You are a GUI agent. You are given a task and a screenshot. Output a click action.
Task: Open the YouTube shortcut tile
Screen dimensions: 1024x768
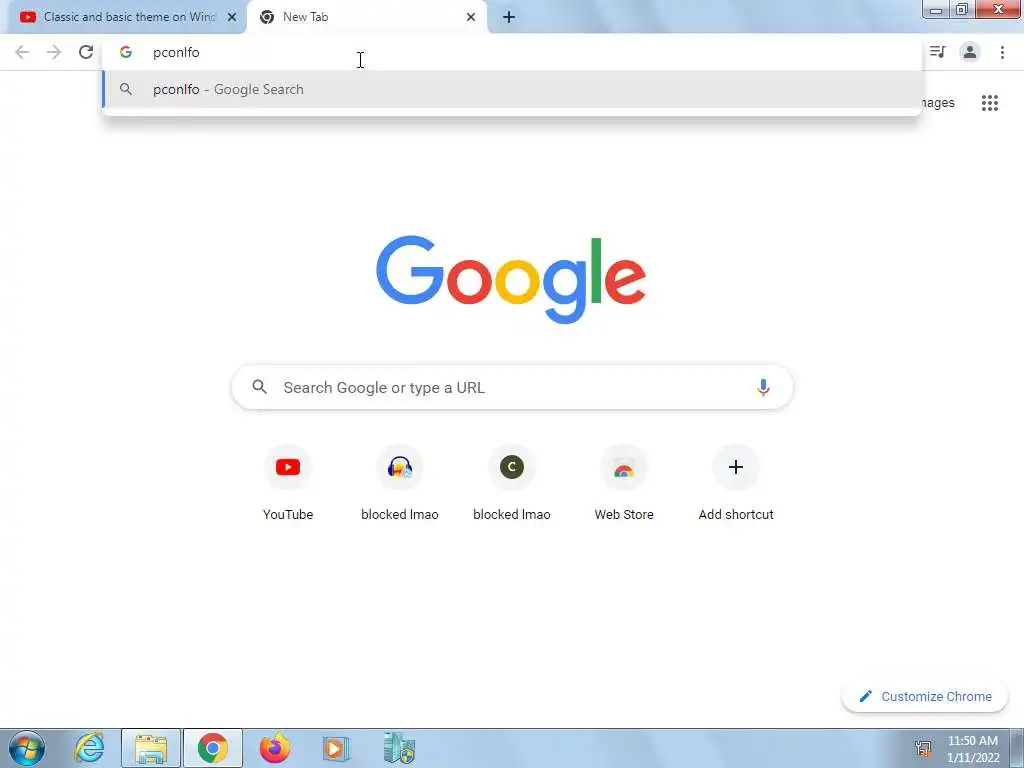(x=288, y=483)
